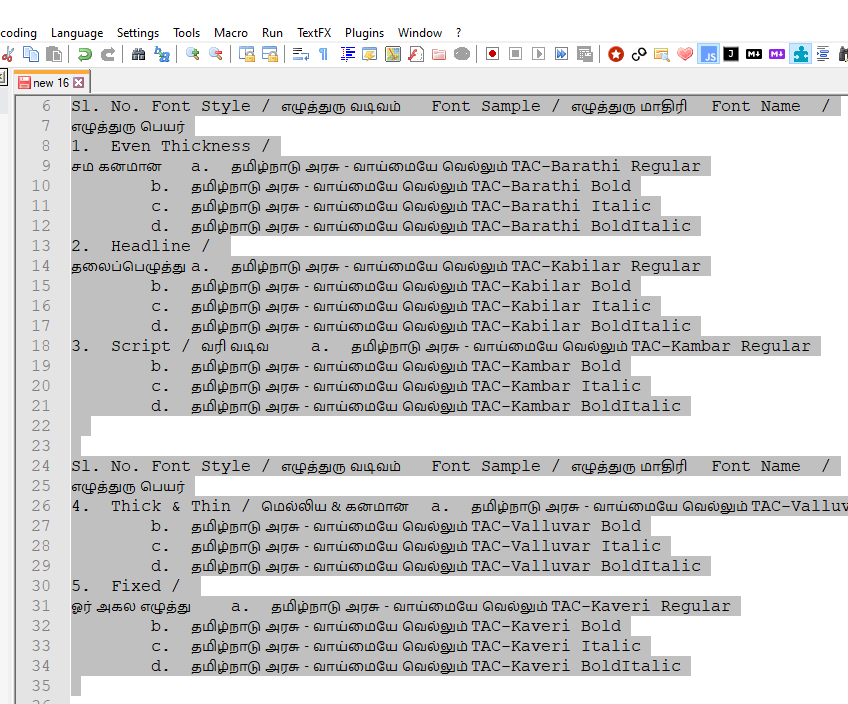Click the Copy toolbar icon

coord(32,54)
